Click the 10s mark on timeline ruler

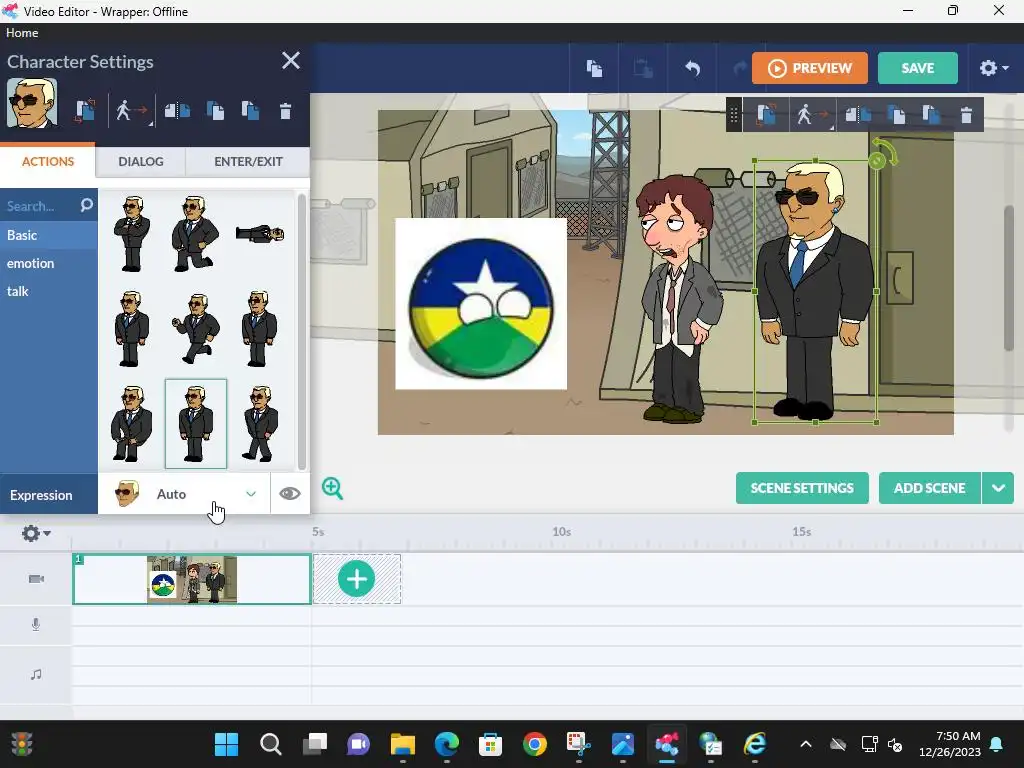pos(562,532)
